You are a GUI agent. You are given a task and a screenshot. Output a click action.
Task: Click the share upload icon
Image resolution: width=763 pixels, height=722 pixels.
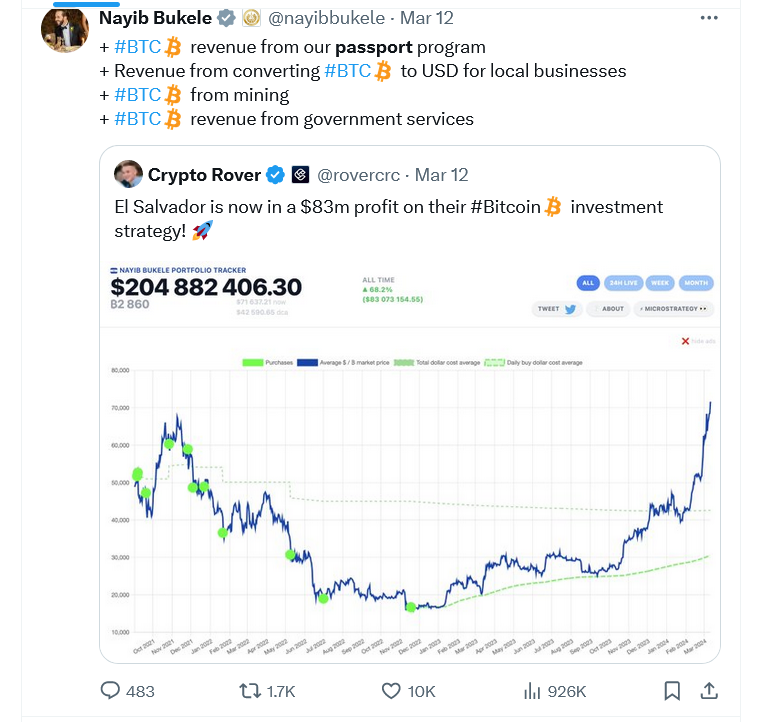coord(708,690)
